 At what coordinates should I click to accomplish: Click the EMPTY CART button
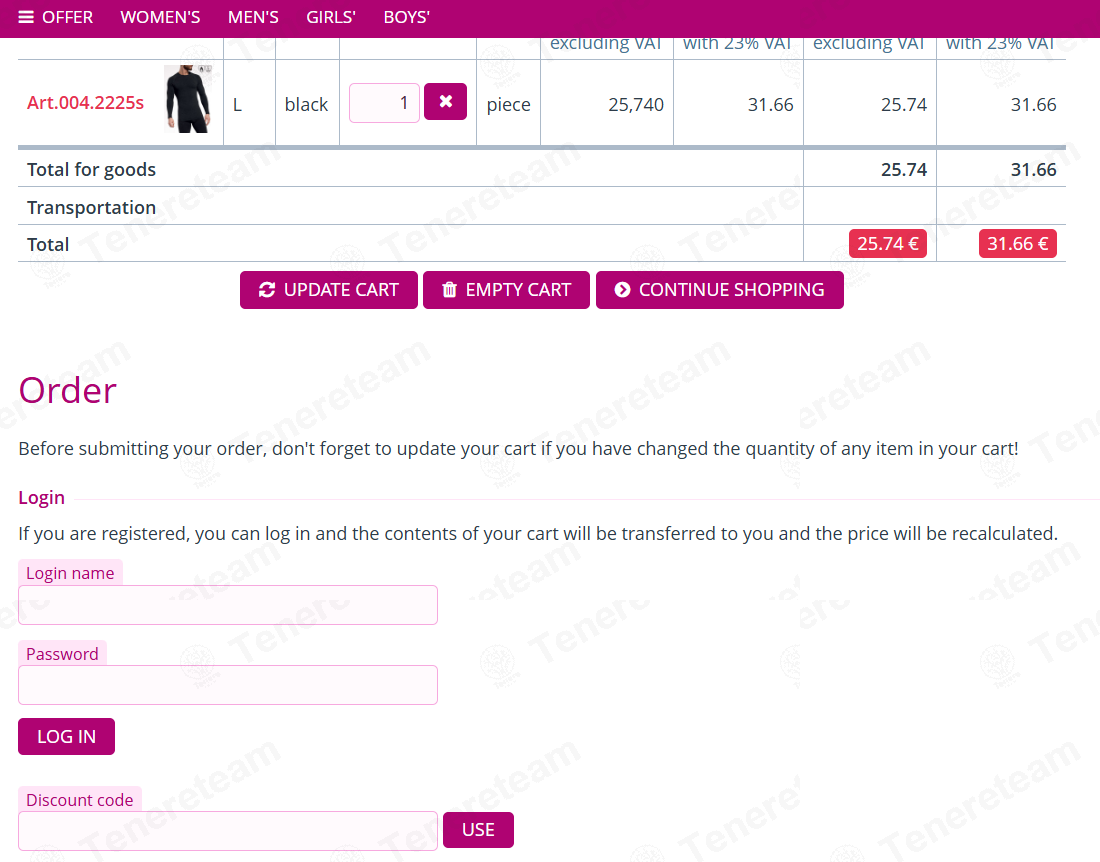pyautogui.click(x=507, y=290)
